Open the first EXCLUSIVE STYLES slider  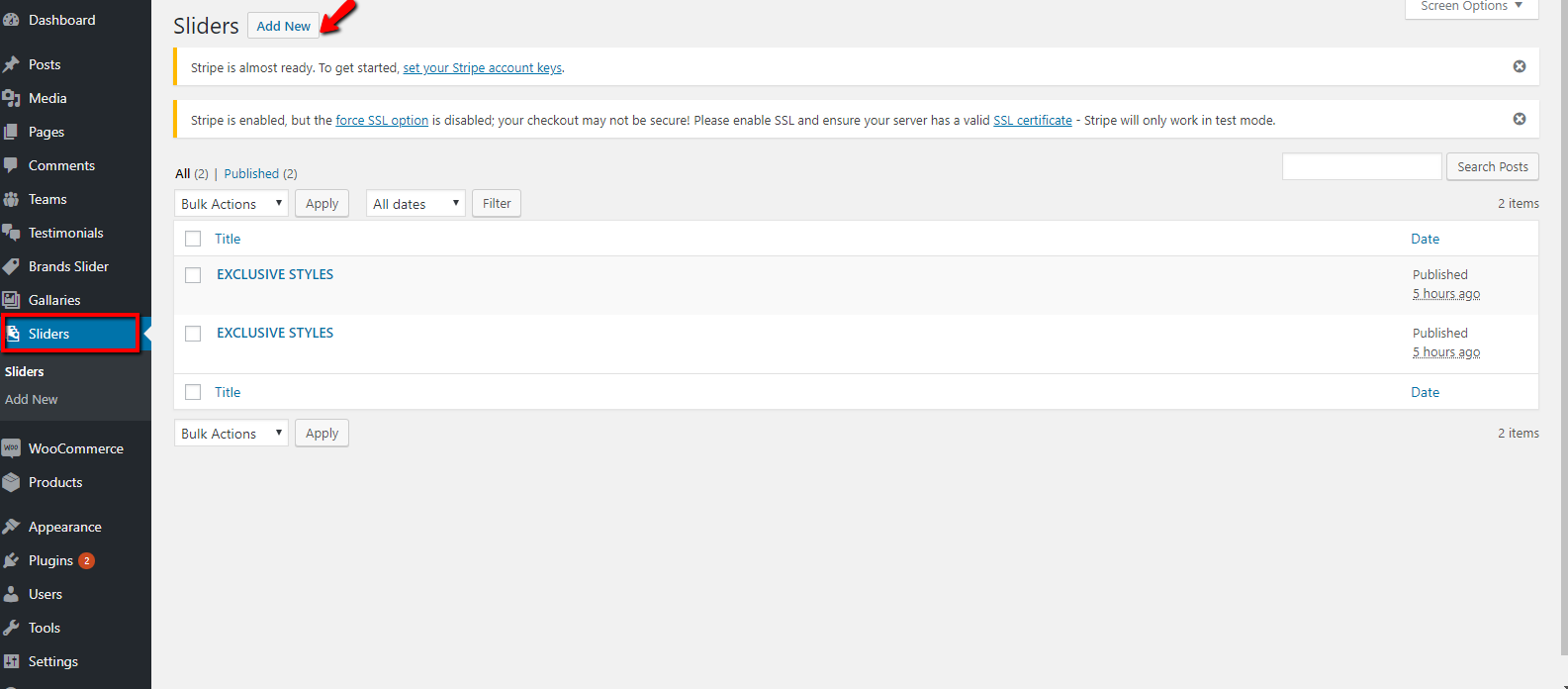[275, 274]
